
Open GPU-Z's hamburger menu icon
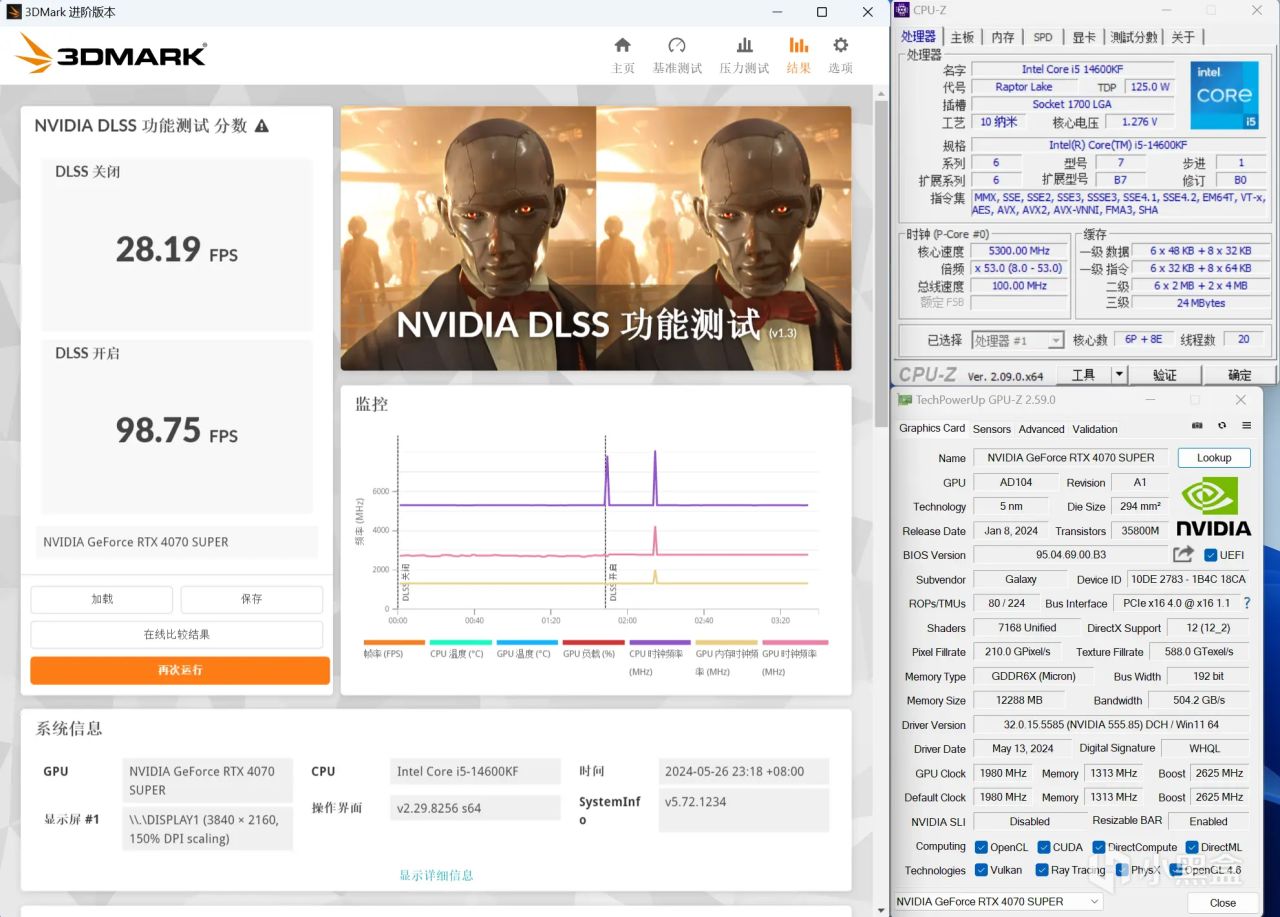1246,426
